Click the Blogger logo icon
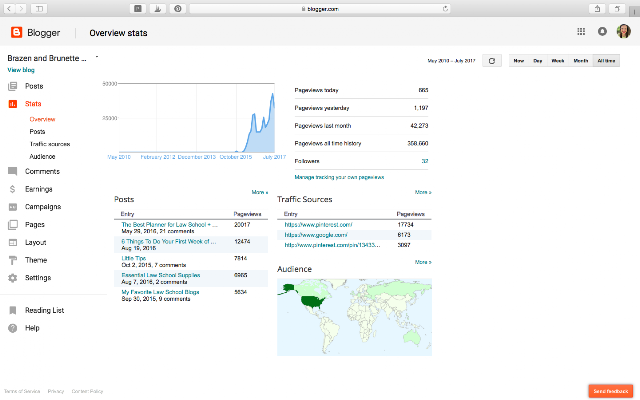The height and width of the screenshot is (400, 640). coord(16,32)
